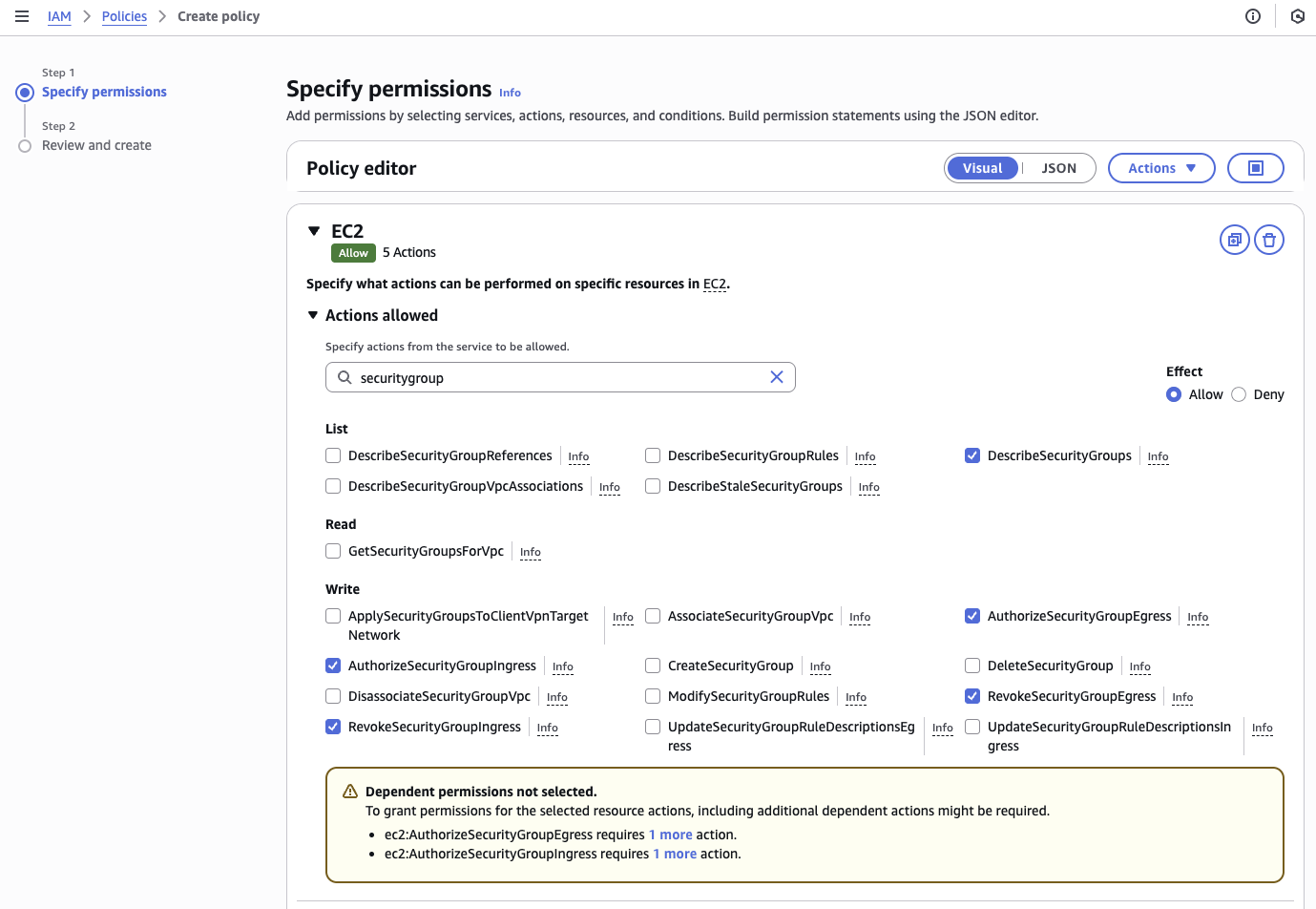This screenshot has width=1316, height=909.
Task: Click into the securitygroup actions search field
Action: click(558, 377)
